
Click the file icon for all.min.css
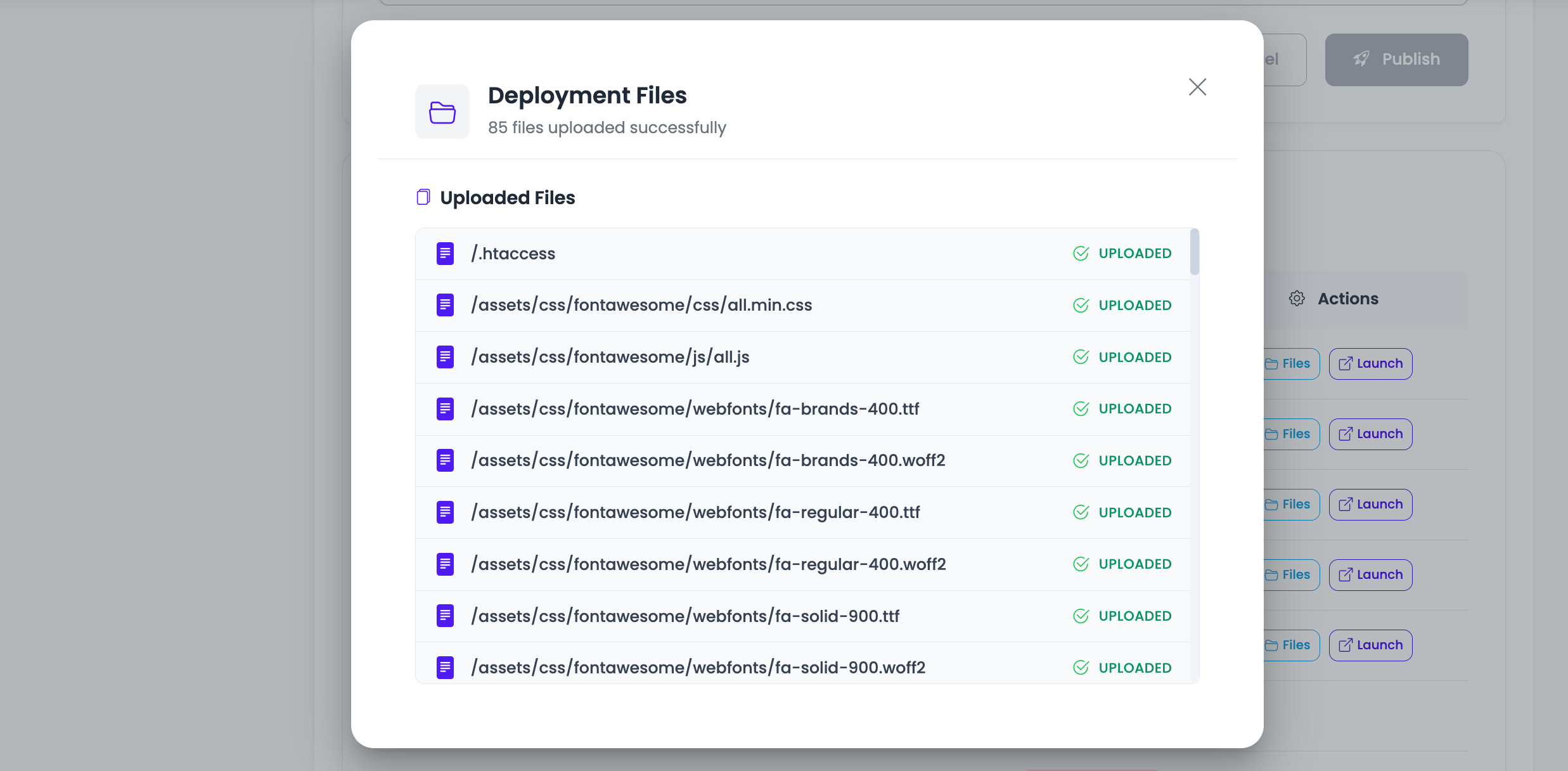(445, 305)
